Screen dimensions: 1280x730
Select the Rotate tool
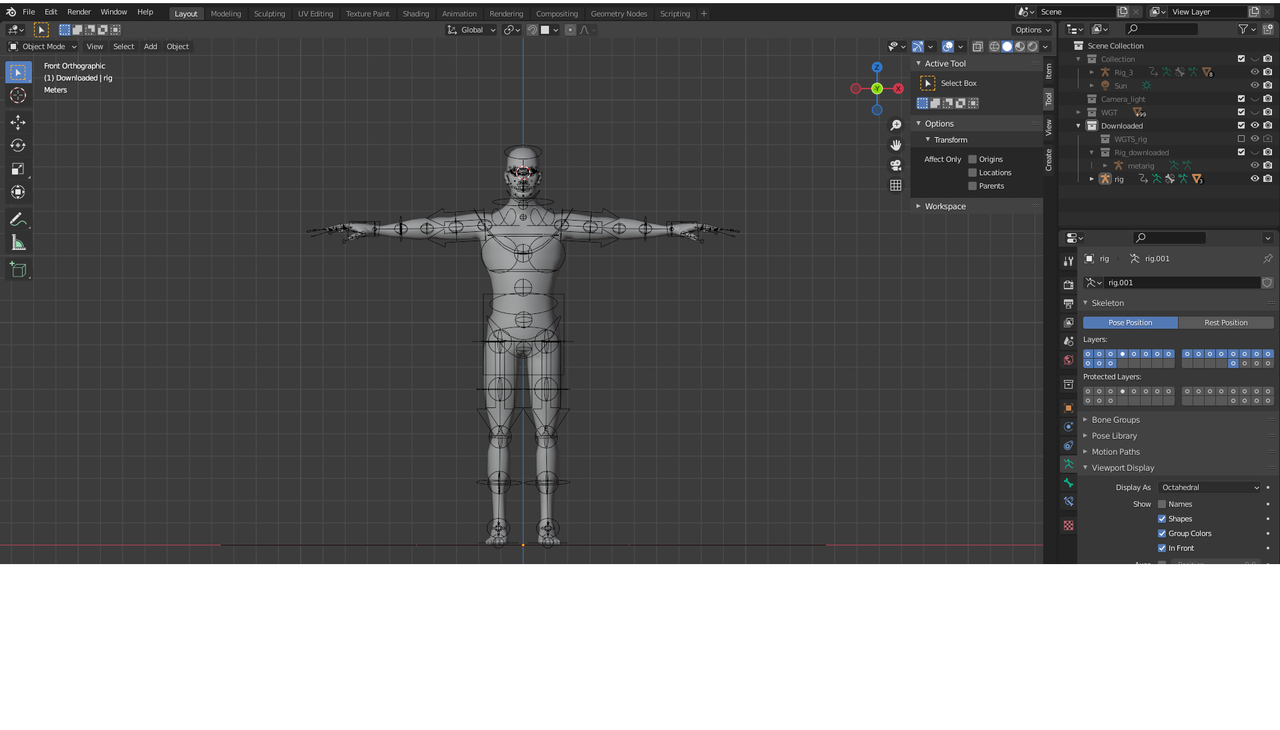pyautogui.click(x=18, y=145)
